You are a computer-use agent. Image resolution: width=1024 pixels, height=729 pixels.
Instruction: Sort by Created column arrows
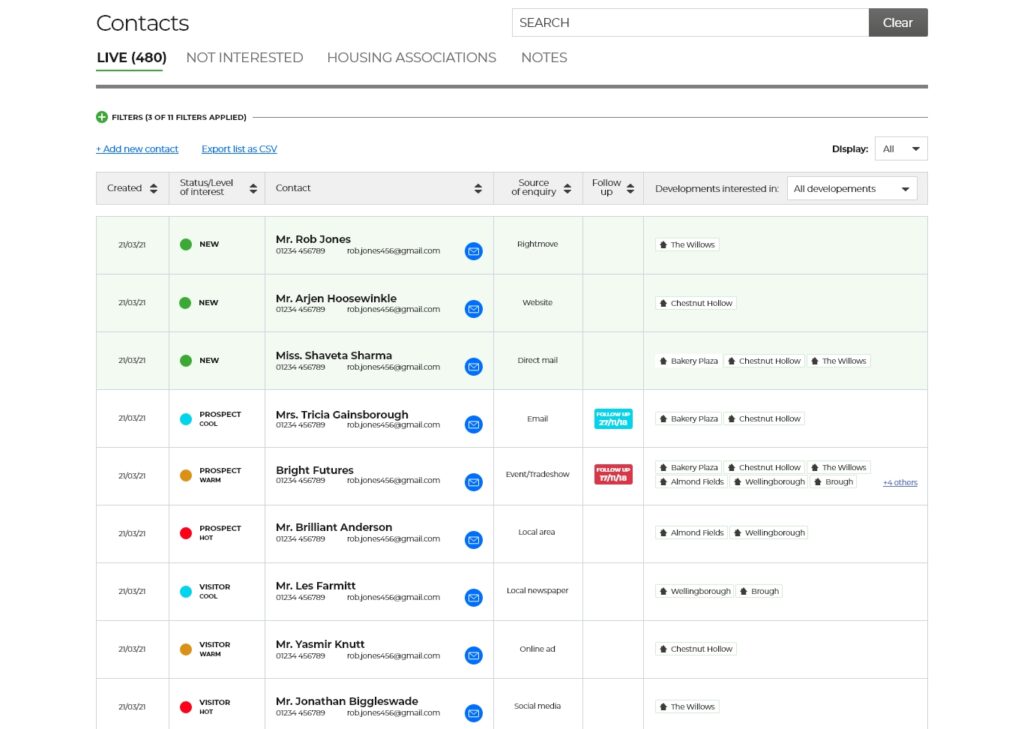point(153,188)
